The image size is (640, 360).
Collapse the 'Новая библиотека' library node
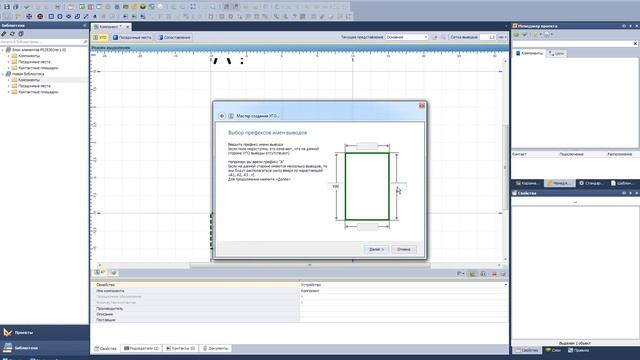tap(3, 74)
